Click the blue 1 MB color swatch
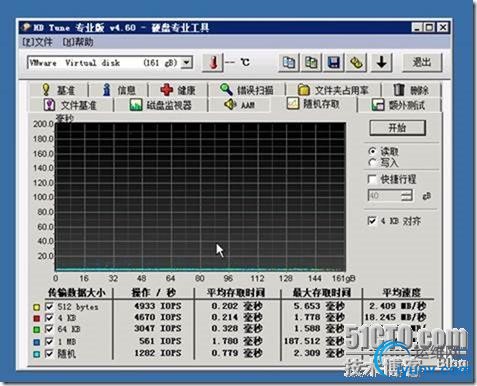477x386 pixels. pyautogui.click(x=36, y=342)
